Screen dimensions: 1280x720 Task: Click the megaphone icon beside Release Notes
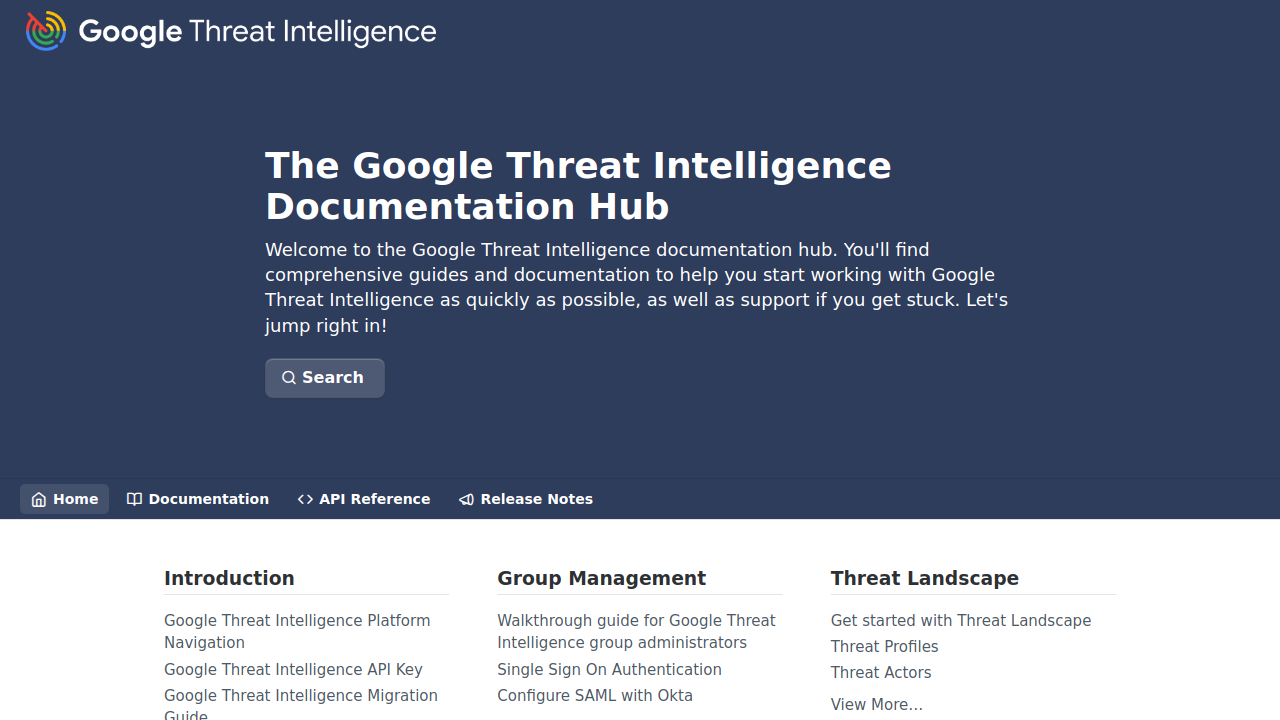pos(466,499)
